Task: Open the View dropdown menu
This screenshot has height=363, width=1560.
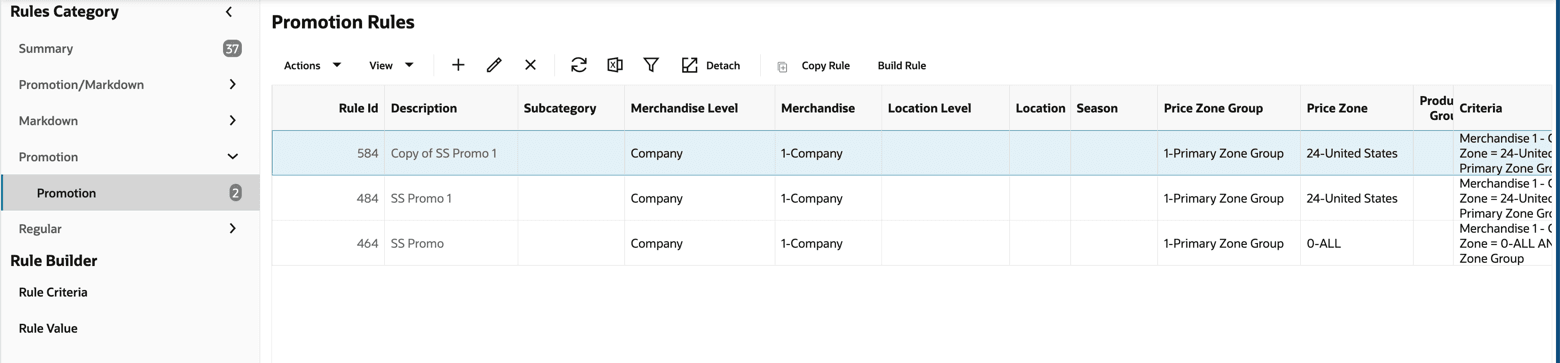Action: 392,66
